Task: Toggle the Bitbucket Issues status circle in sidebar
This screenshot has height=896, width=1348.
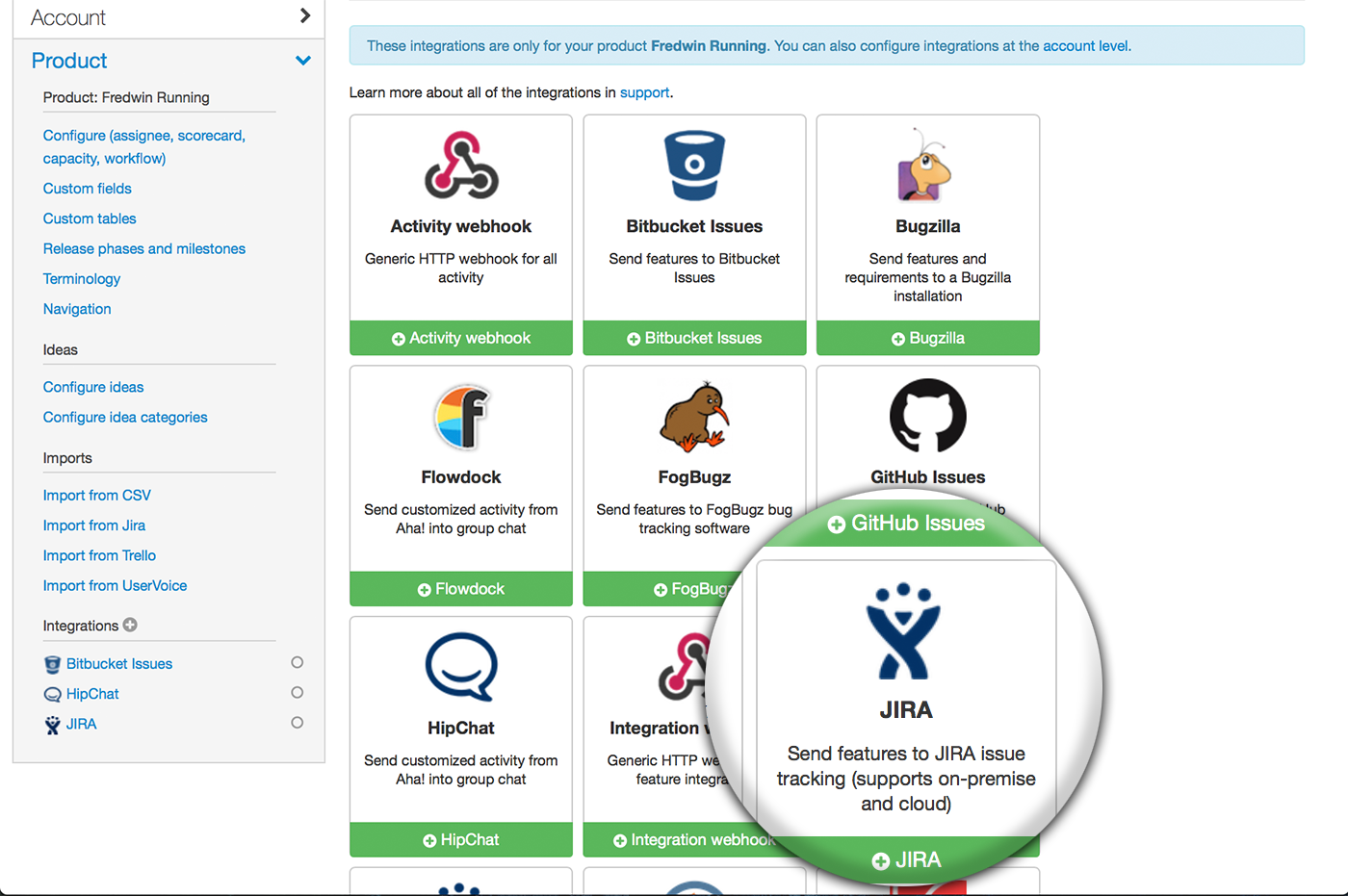Action: [x=298, y=662]
